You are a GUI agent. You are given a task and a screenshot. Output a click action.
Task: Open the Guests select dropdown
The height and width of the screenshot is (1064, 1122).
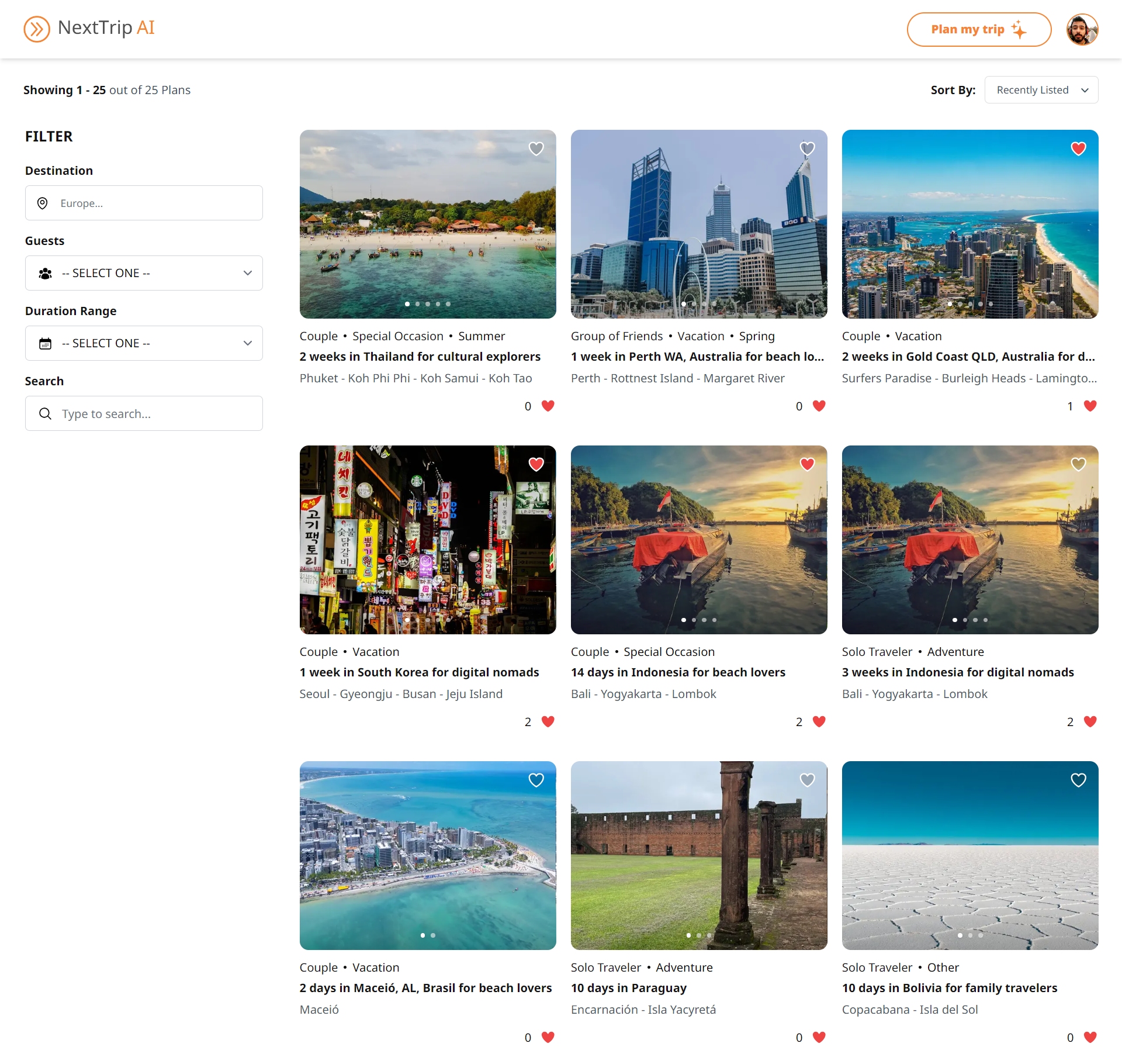(x=144, y=273)
